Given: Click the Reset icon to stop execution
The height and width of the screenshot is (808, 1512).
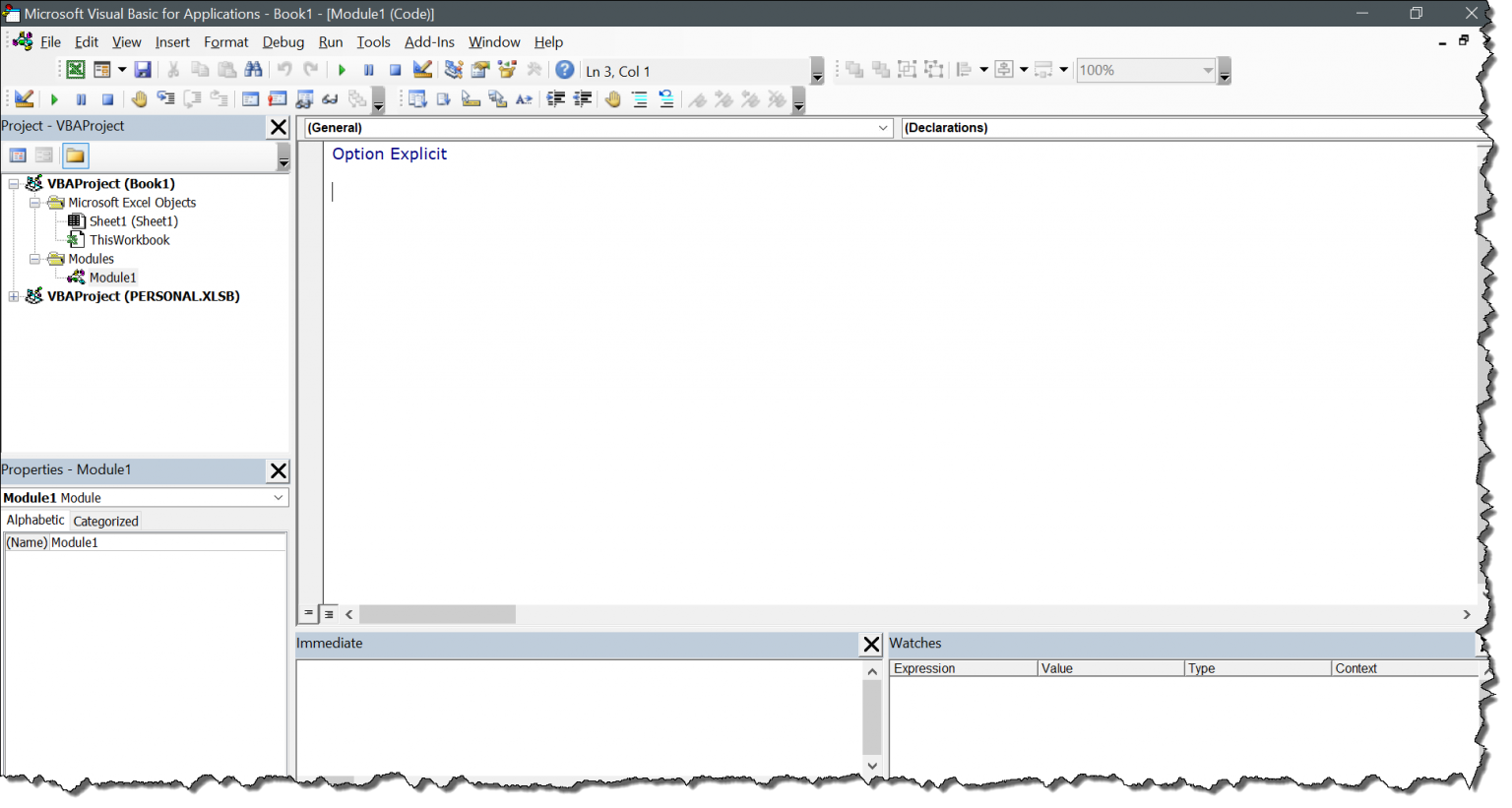Looking at the screenshot, I should [395, 69].
